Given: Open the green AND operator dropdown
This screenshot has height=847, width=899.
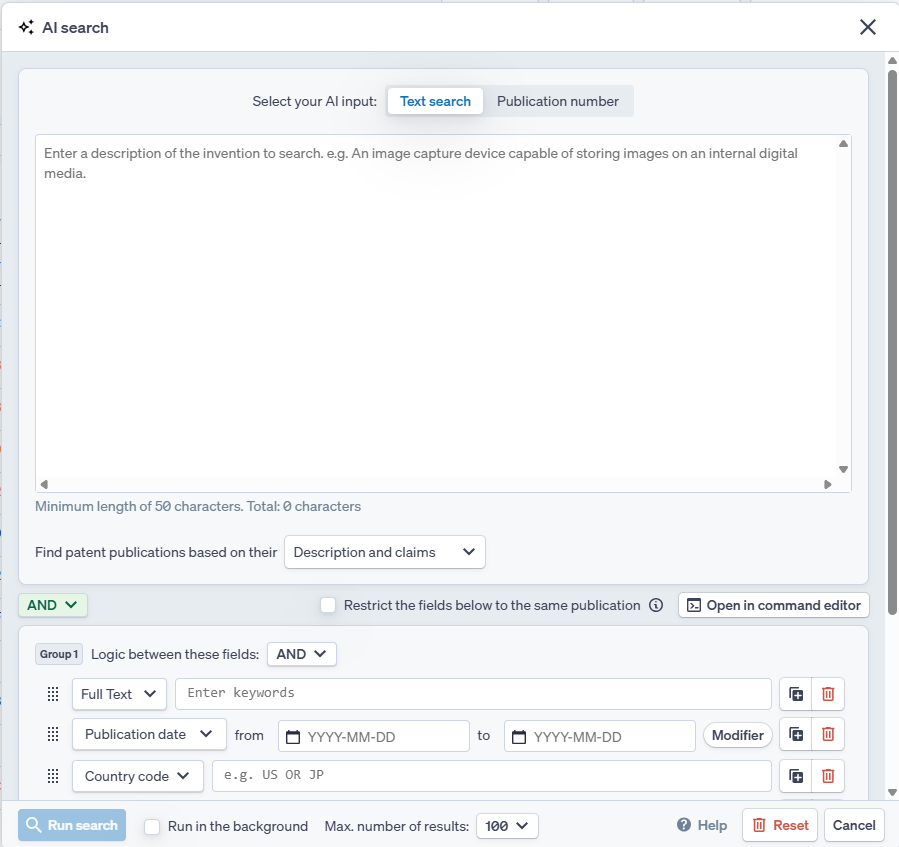Looking at the screenshot, I should click(x=53, y=605).
